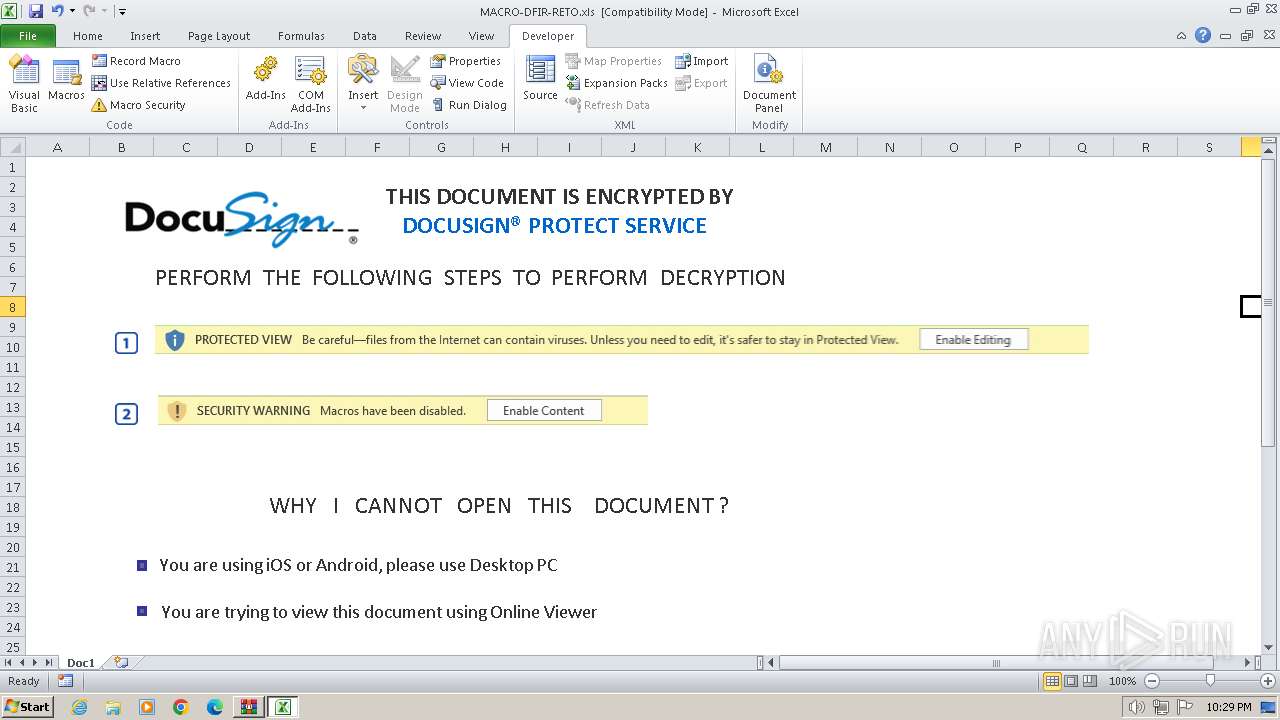Switch to the Review tab
Viewport: 1280px width, 720px height.
coord(423,36)
